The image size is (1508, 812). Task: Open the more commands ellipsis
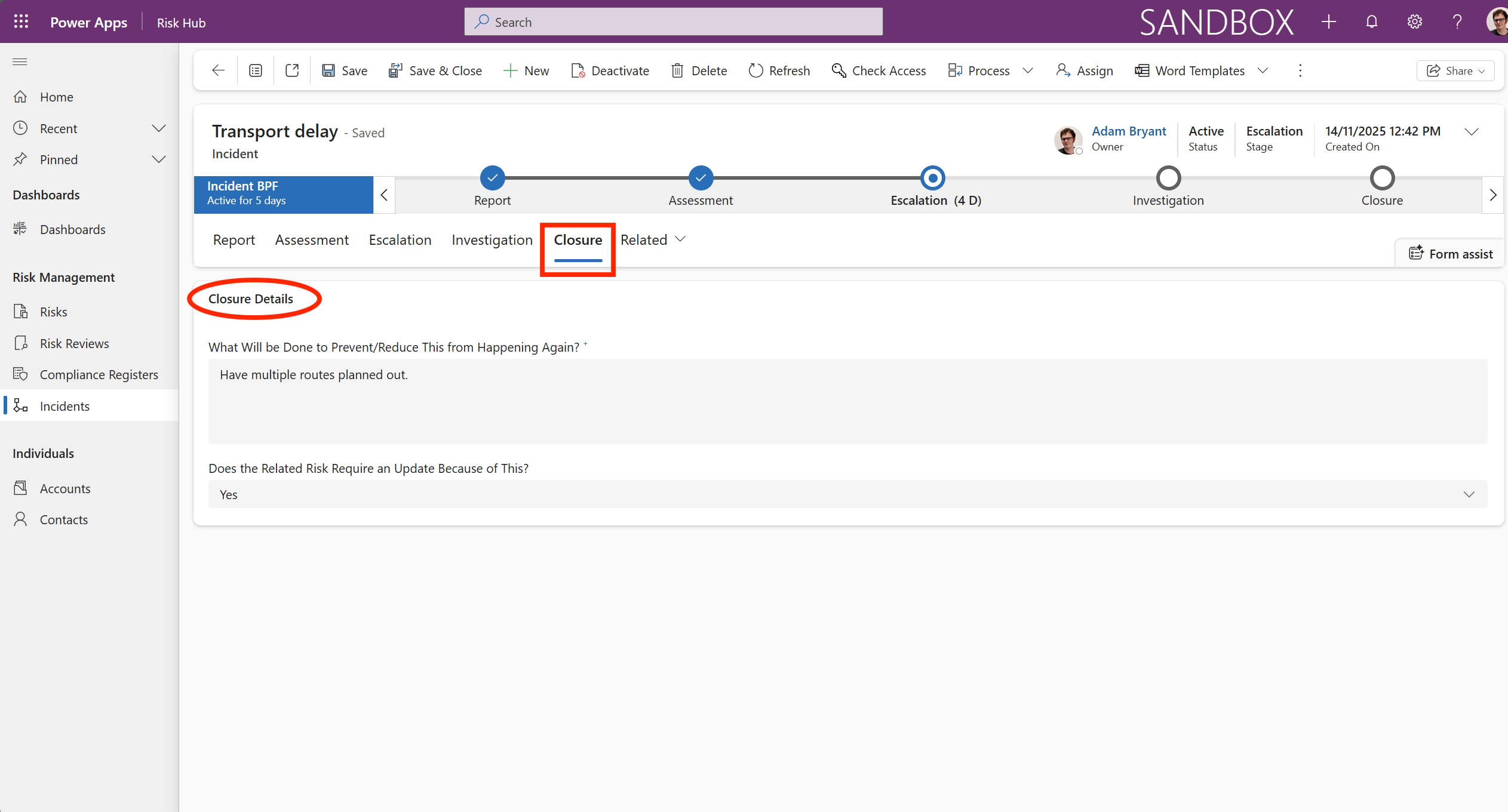pos(1300,70)
